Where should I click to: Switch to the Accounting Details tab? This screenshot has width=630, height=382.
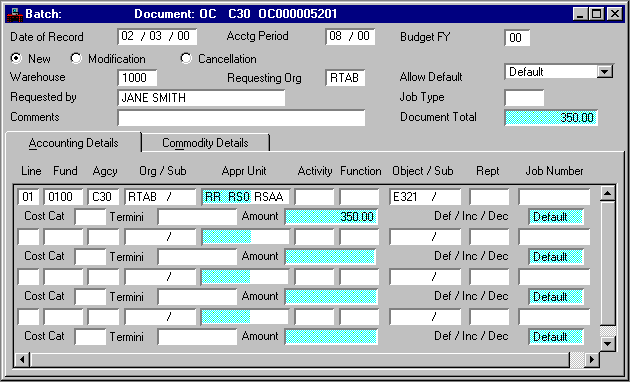click(74, 143)
